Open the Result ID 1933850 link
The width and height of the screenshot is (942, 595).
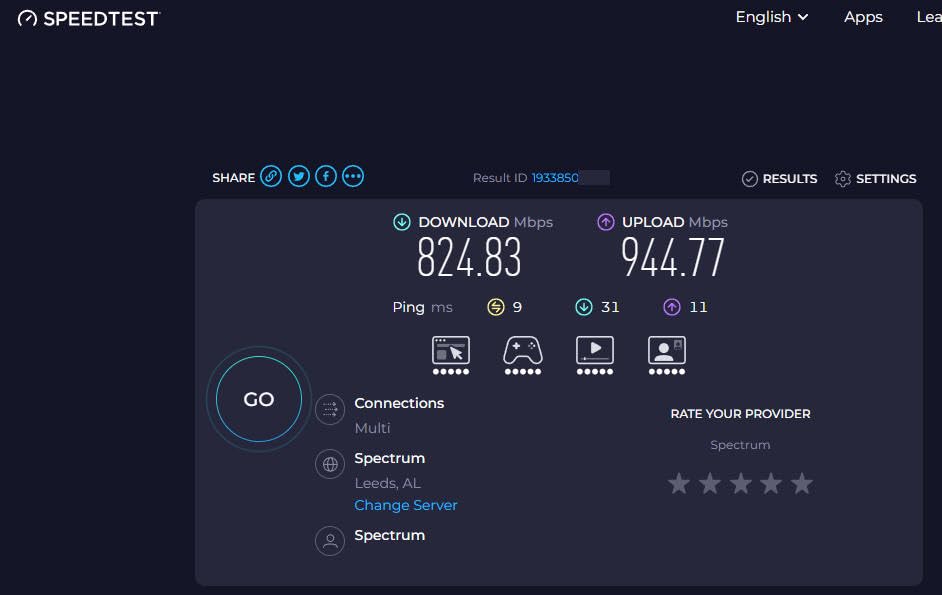point(555,178)
